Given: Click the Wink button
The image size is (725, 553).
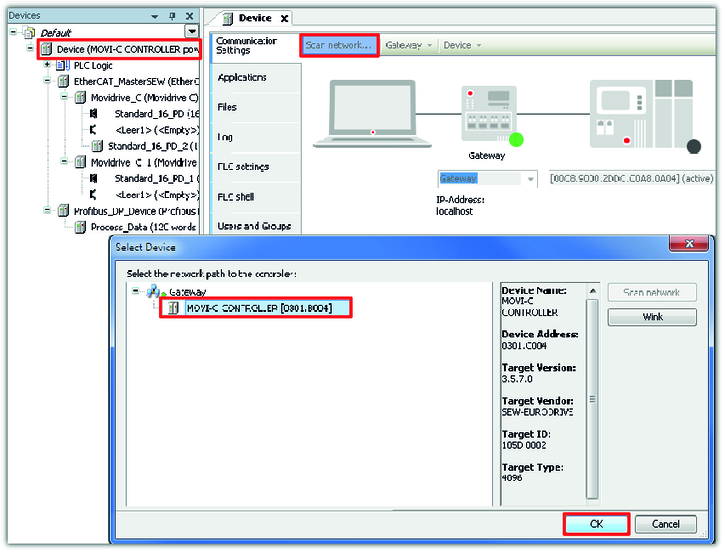Looking at the screenshot, I should click(652, 317).
